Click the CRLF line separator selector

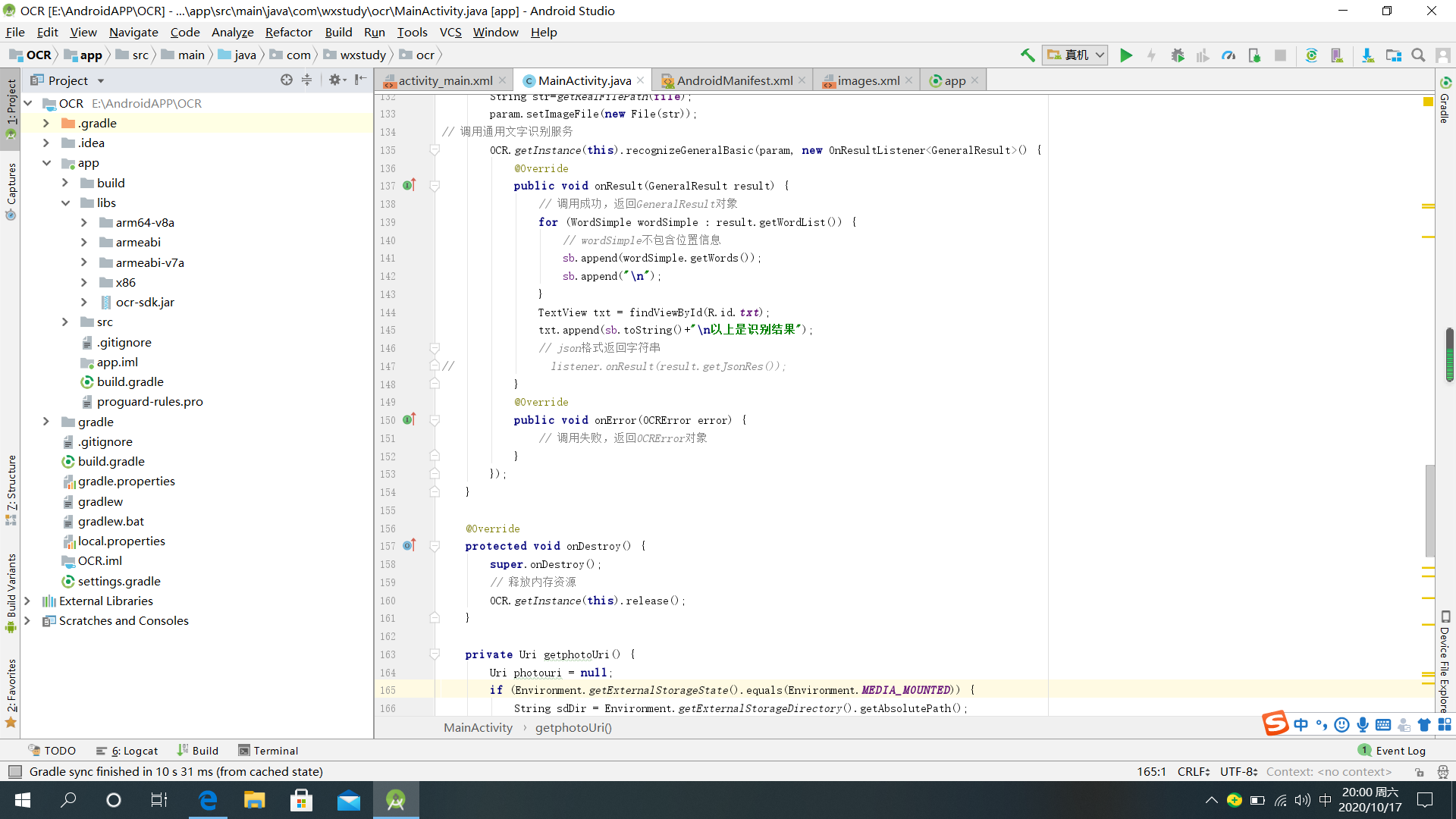click(1194, 772)
